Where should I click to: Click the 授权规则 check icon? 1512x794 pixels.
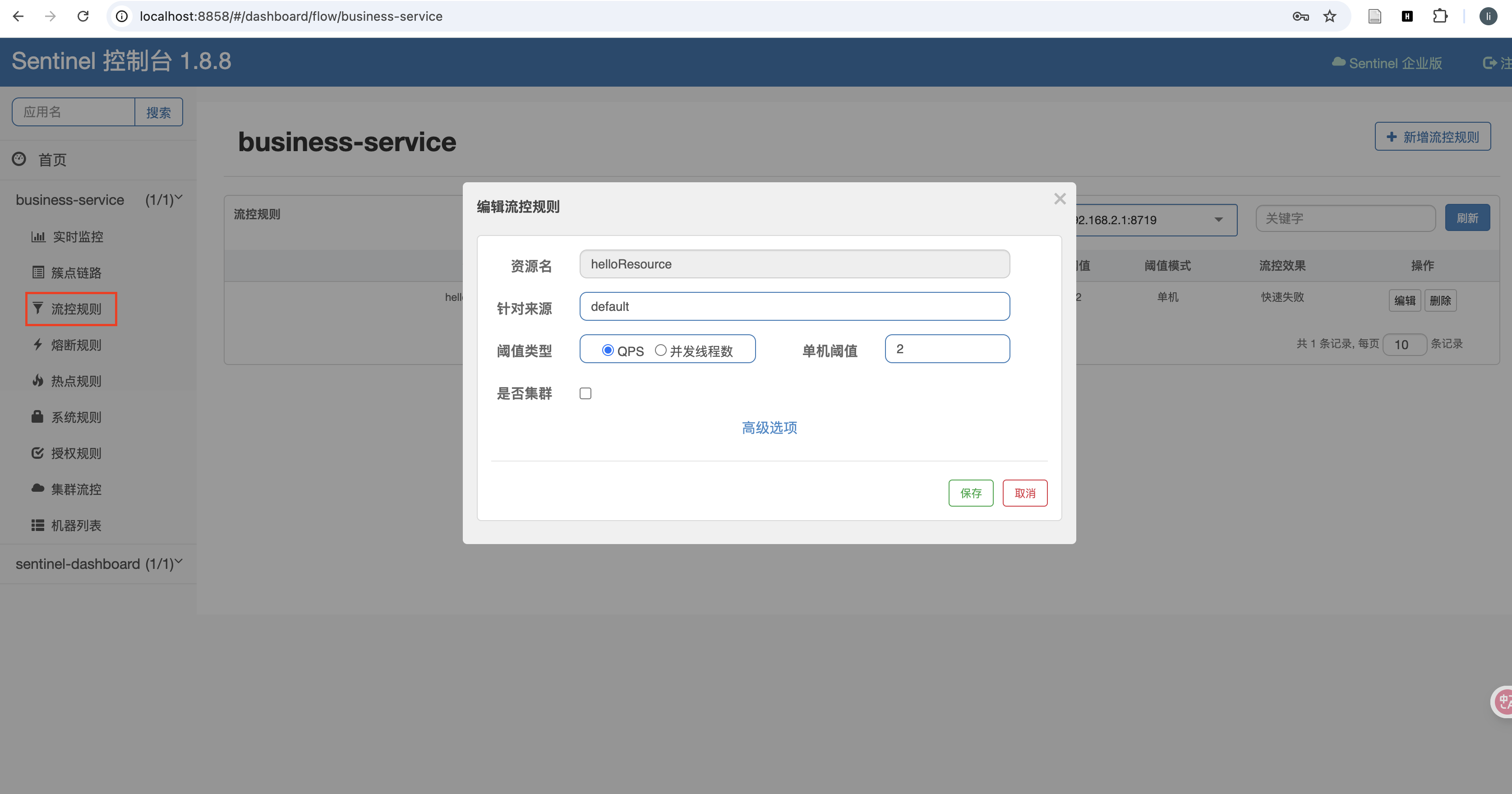pyautogui.click(x=38, y=453)
